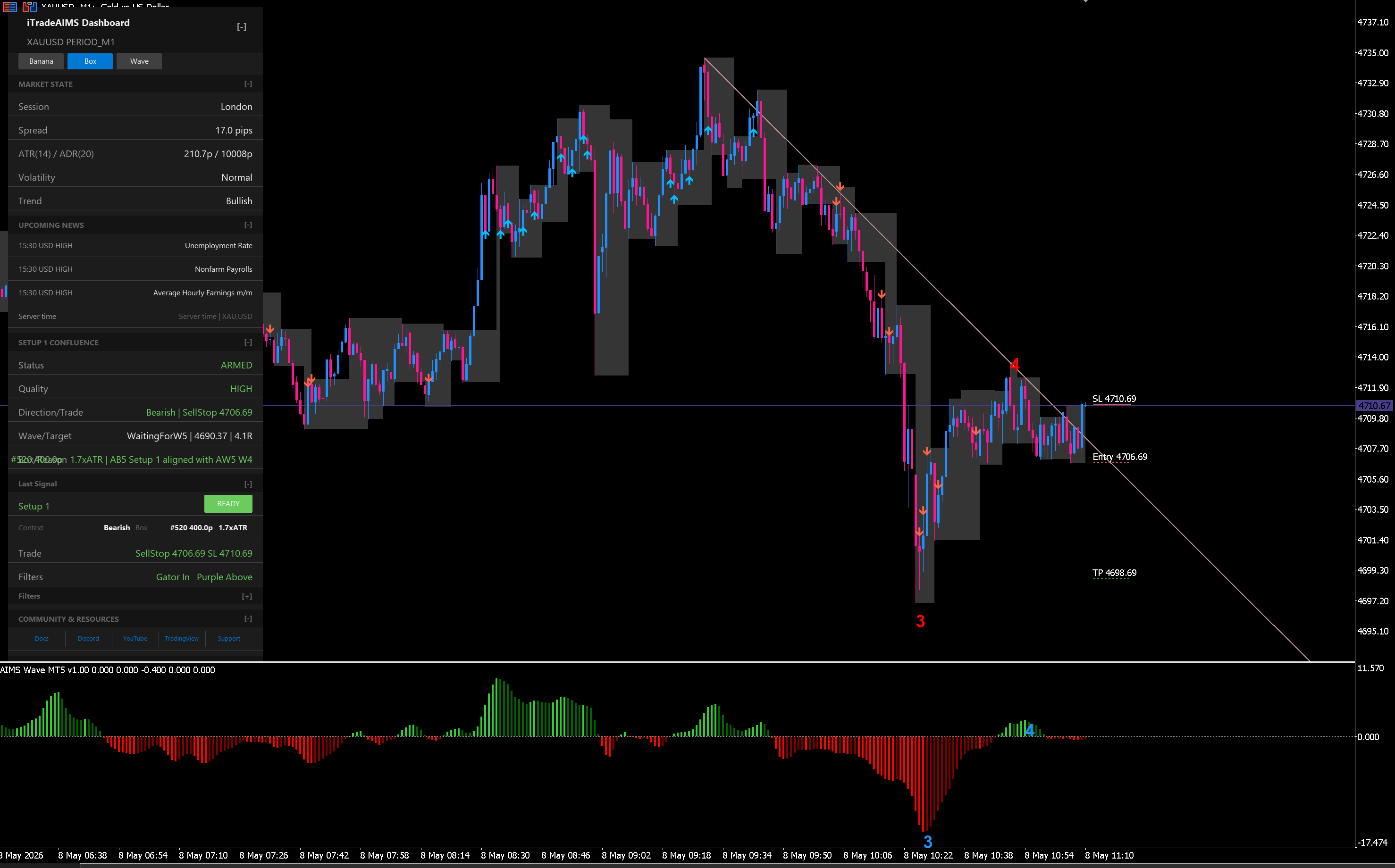This screenshot has width=1395, height=868.
Task: Click the Unemployment Rate news row
Action: (x=135, y=246)
